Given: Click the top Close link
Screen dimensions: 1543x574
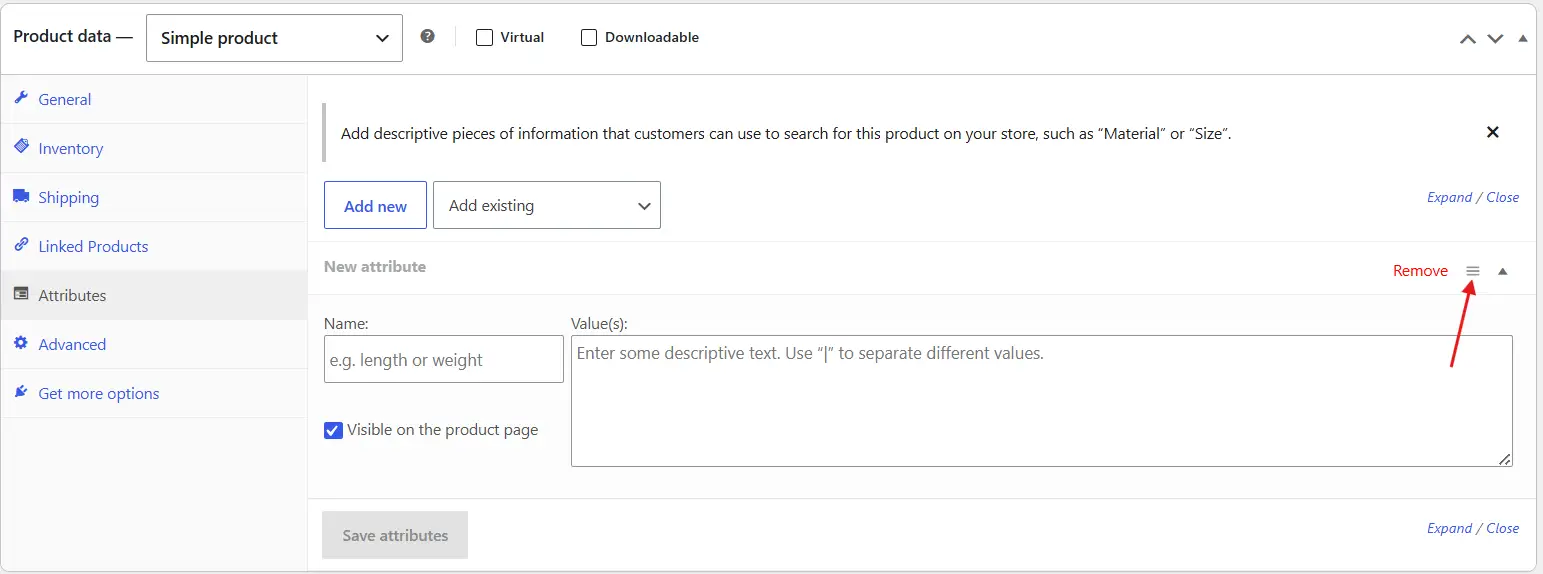Looking at the screenshot, I should [1502, 197].
